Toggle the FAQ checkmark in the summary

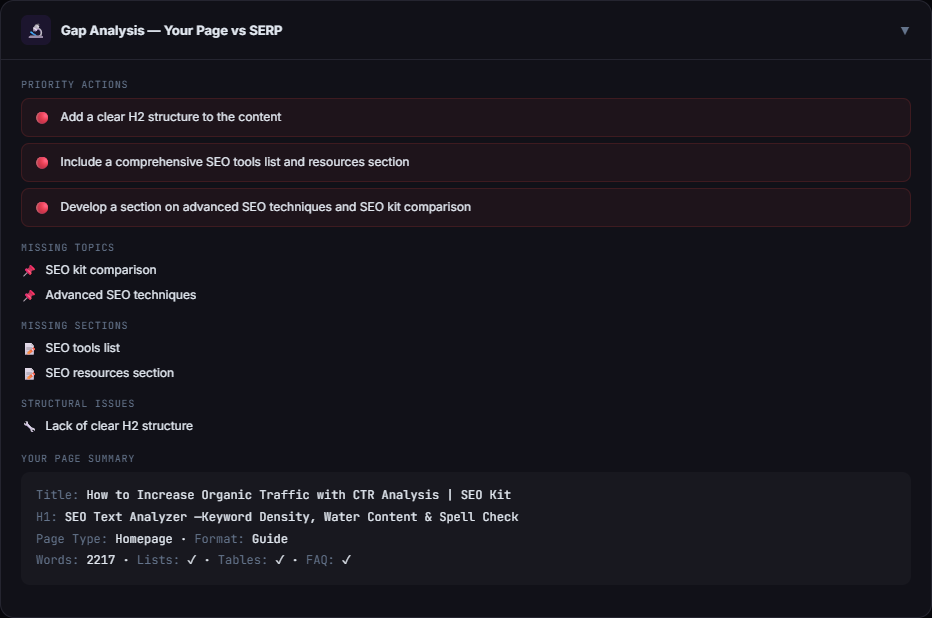click(x=346, y=560)
